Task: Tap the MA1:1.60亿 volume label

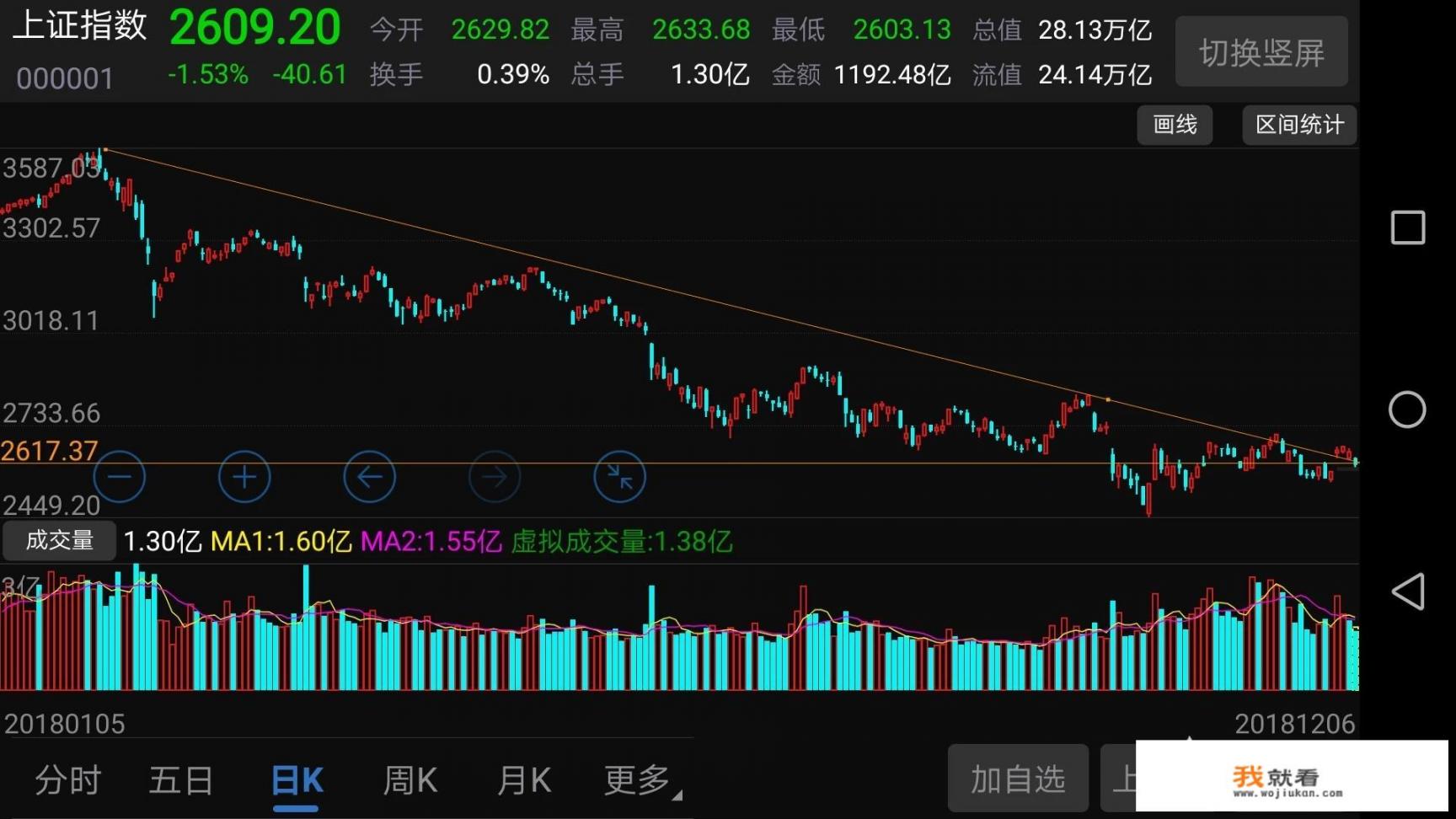Action: pos(281,541)
